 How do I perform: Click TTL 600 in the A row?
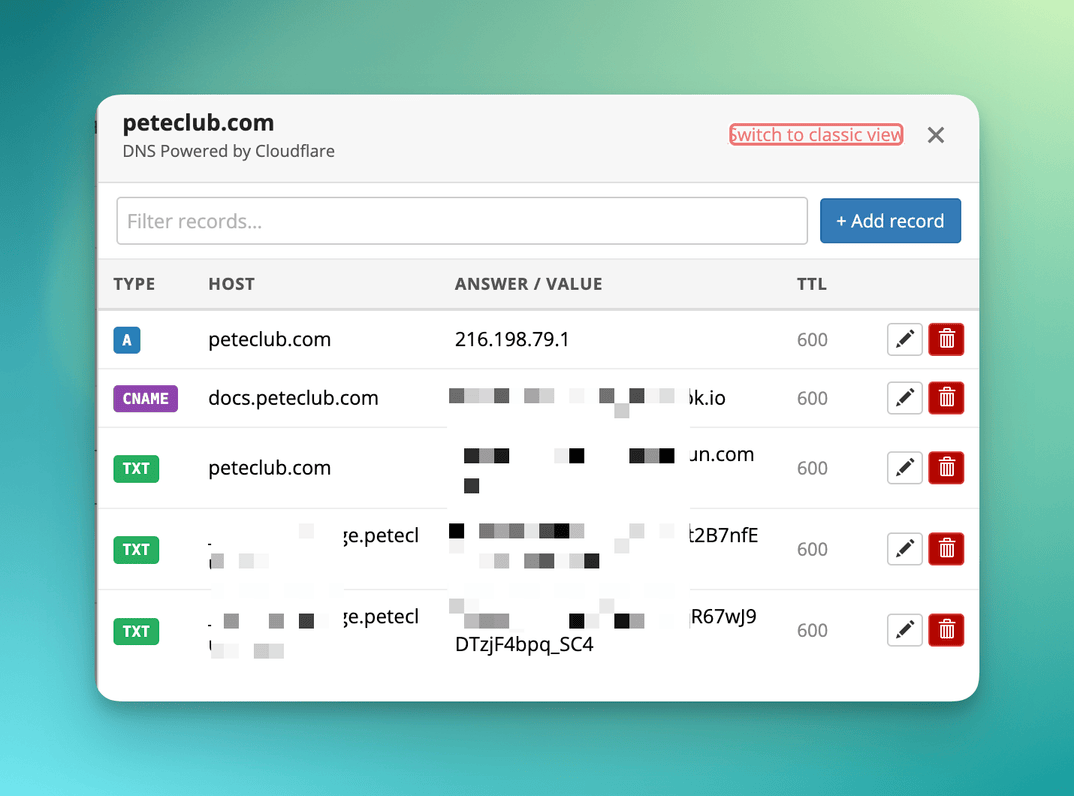click(x=812, y=340)
